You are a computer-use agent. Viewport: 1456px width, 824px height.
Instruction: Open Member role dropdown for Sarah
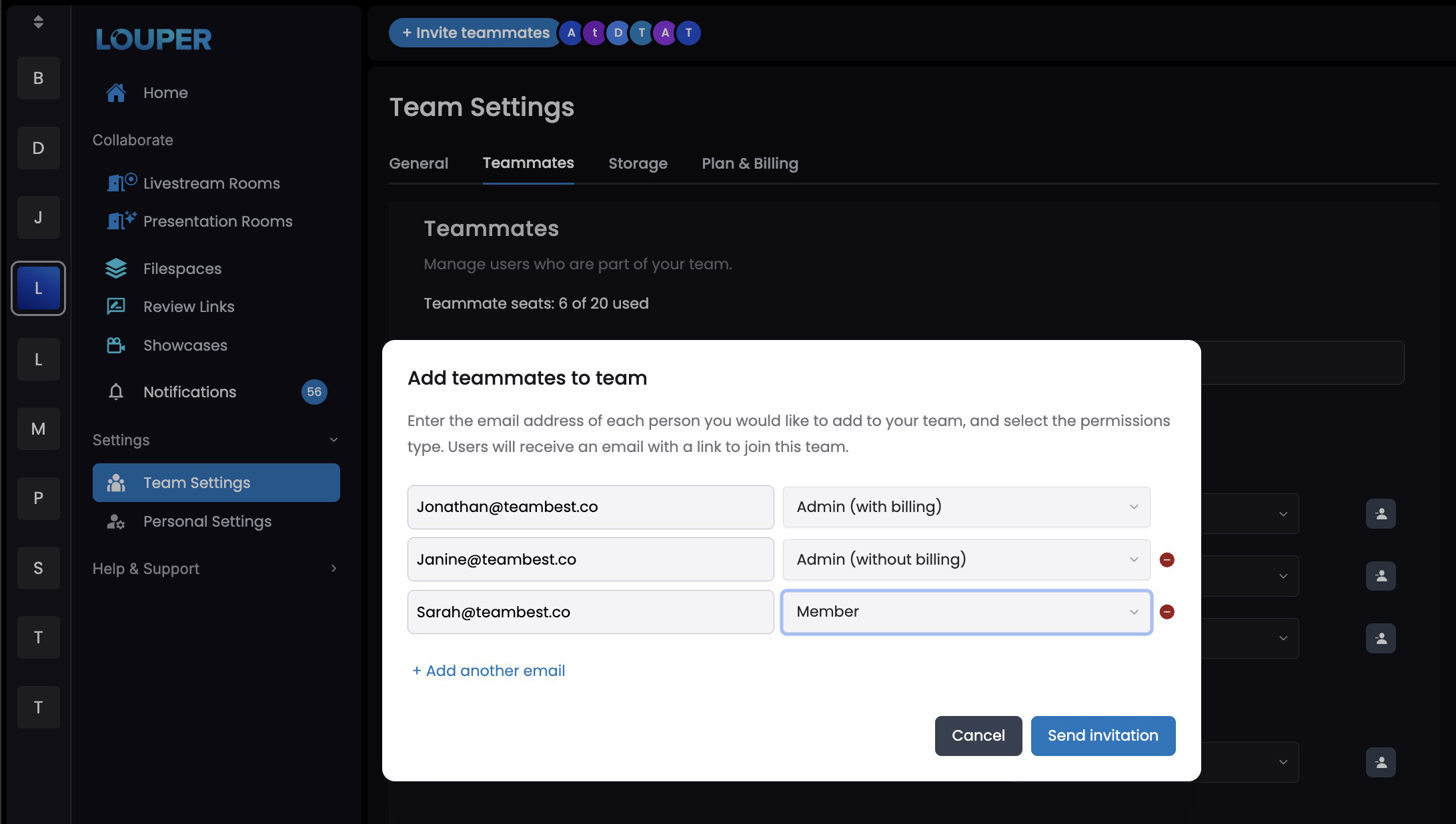point(966,612)
